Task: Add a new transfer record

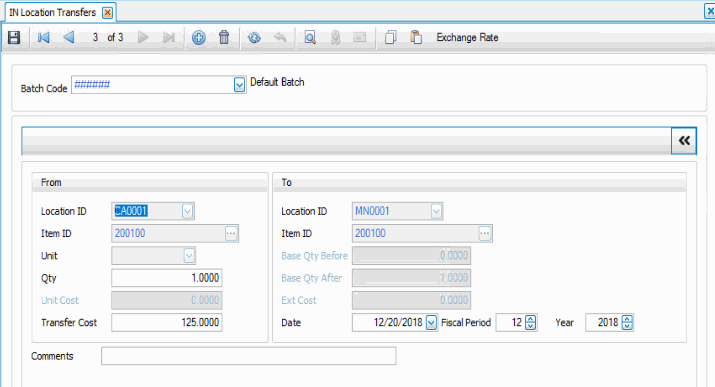Action: coord(198,37)
